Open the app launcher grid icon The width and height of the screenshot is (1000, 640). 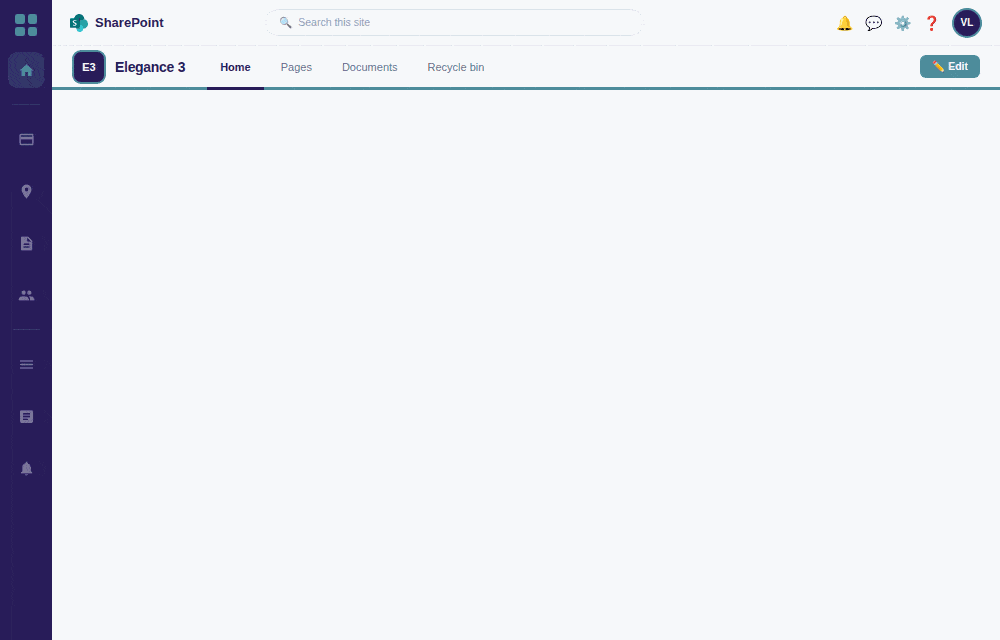27,24
